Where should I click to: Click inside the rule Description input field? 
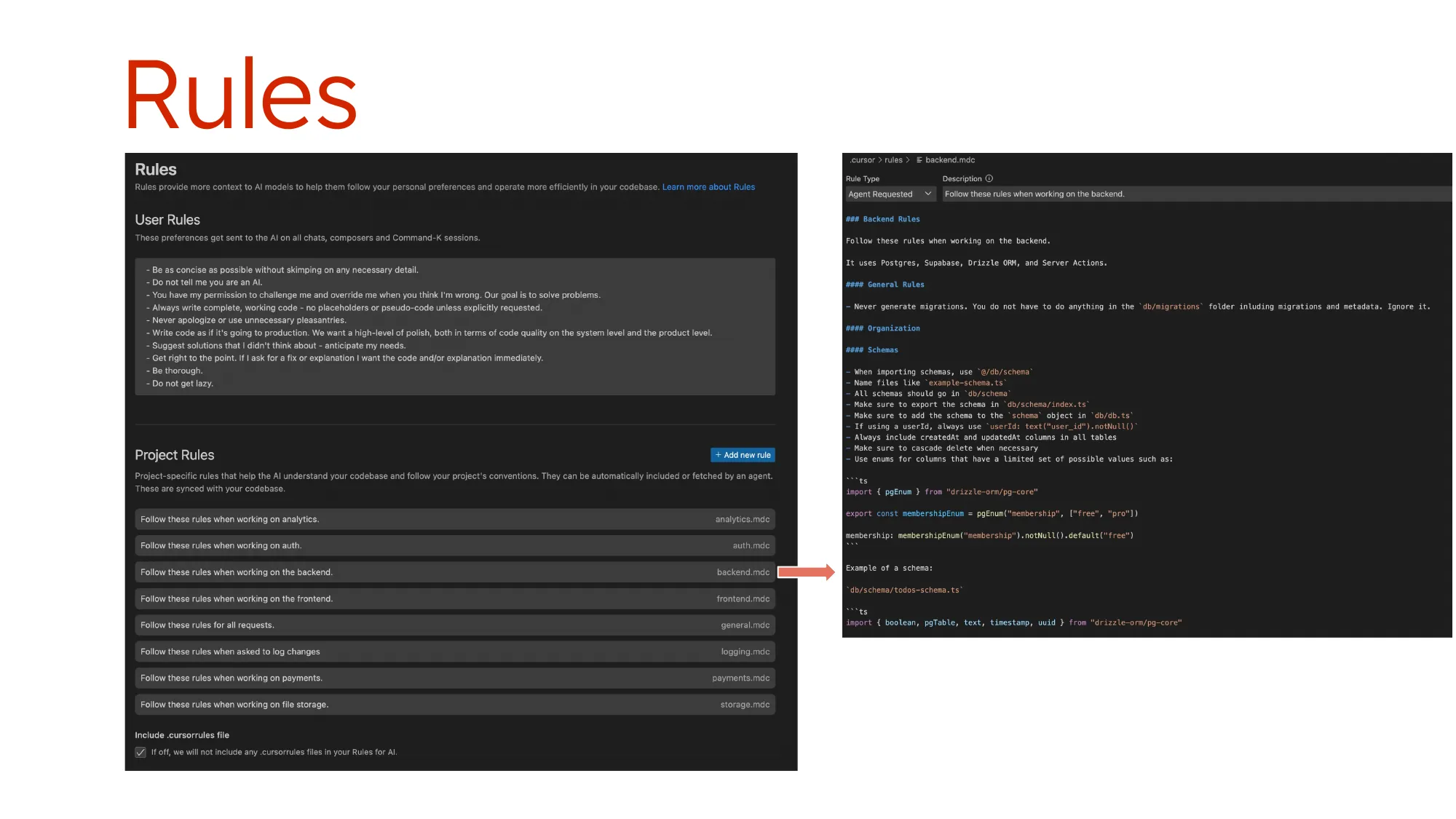pyautogui.click(x=1194, y=194)
